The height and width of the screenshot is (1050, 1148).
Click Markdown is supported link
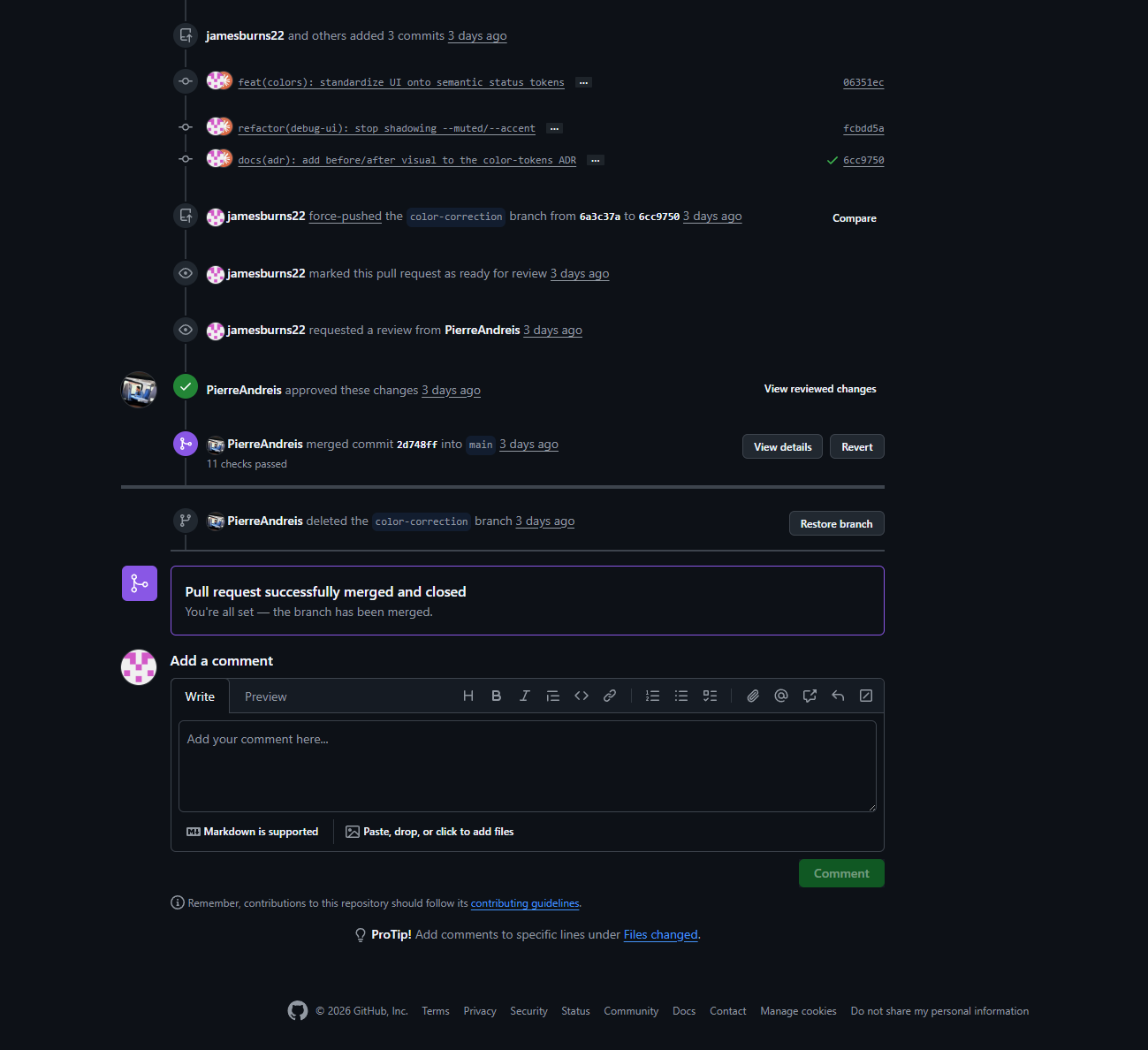pyautogui.click(x=253, y=832)
